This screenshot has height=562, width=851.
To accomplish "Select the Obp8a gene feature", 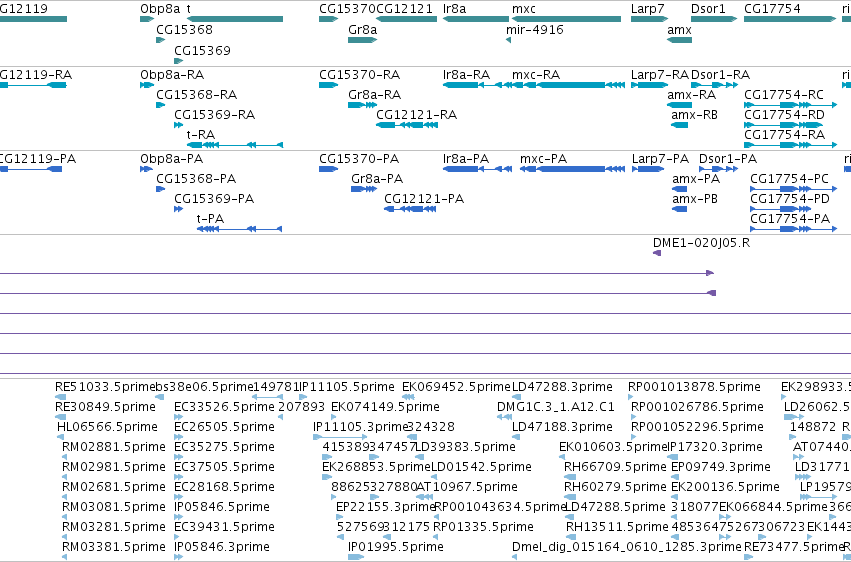I will 147,19.
